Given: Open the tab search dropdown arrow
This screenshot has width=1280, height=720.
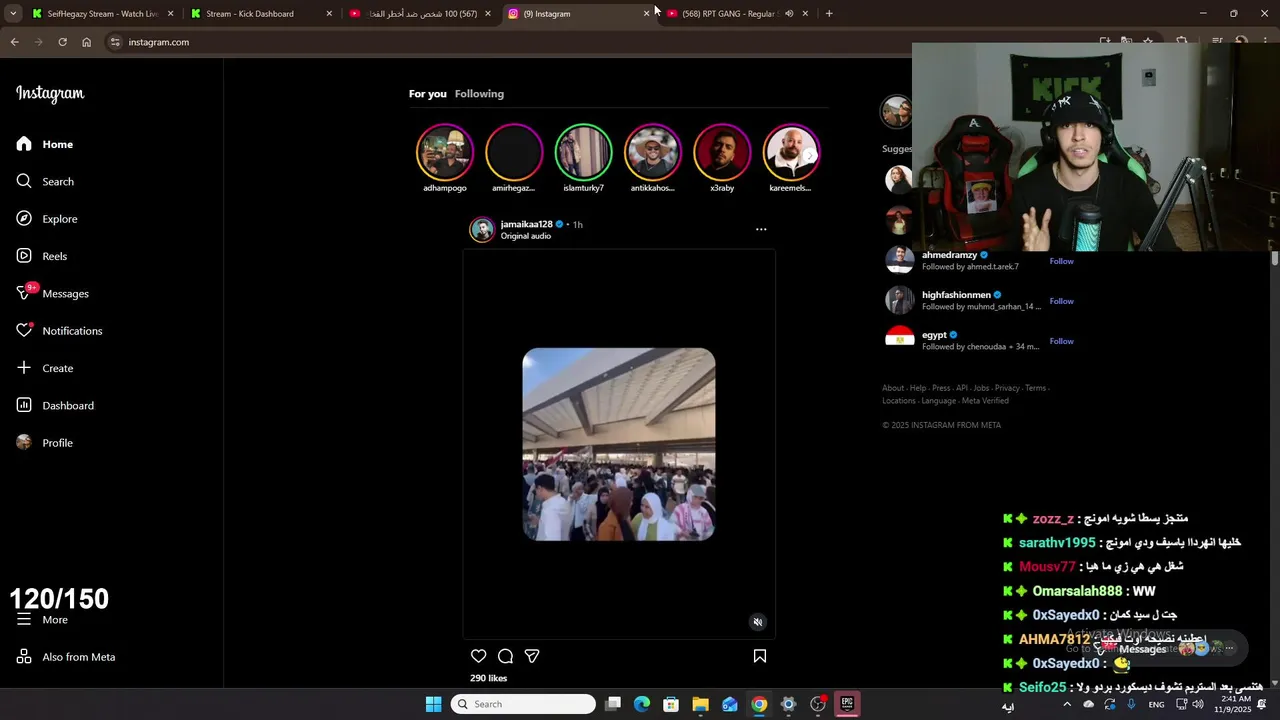Looking at the screenshot, I should pos(13,14).
